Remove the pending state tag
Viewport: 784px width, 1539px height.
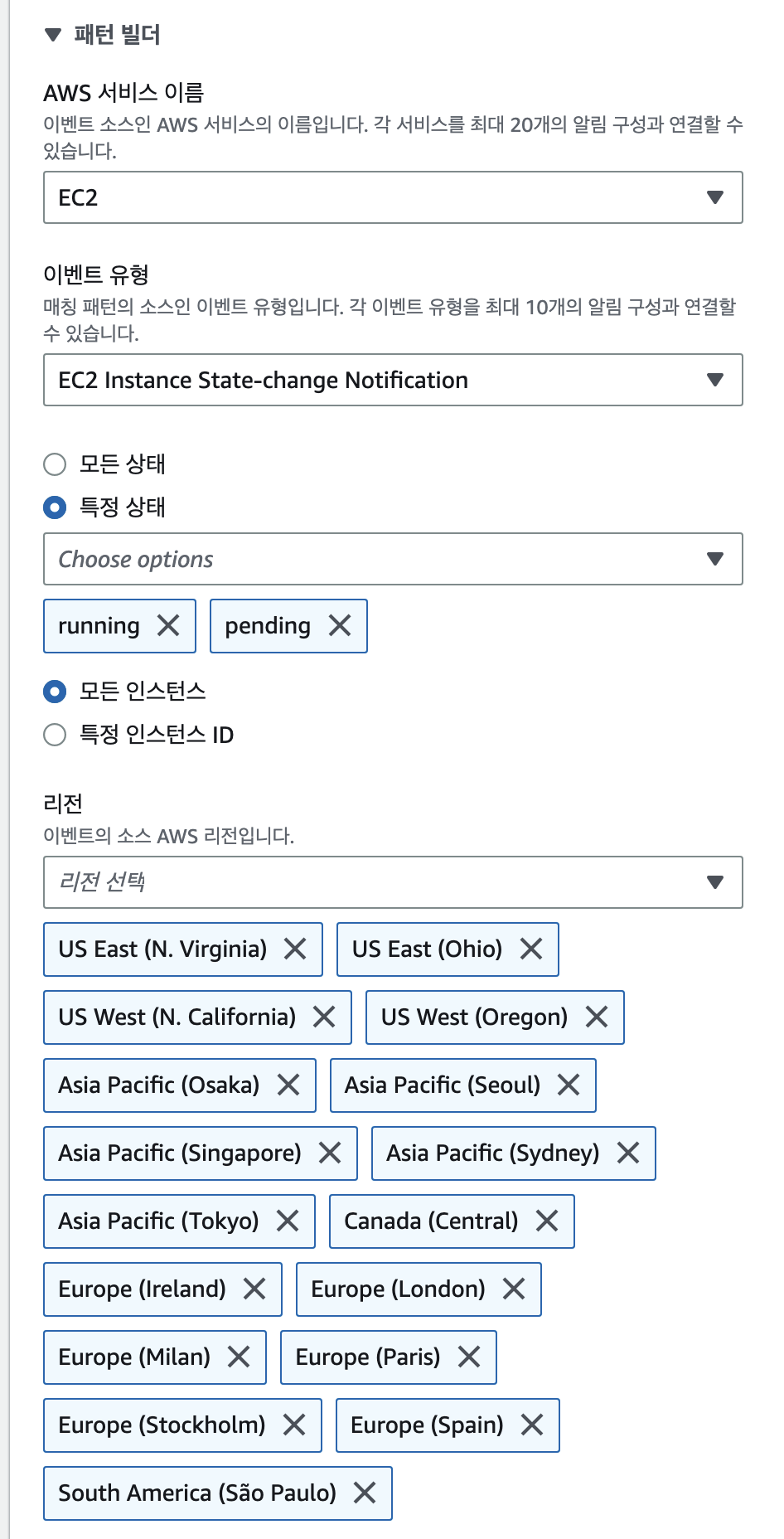[340, 626]
